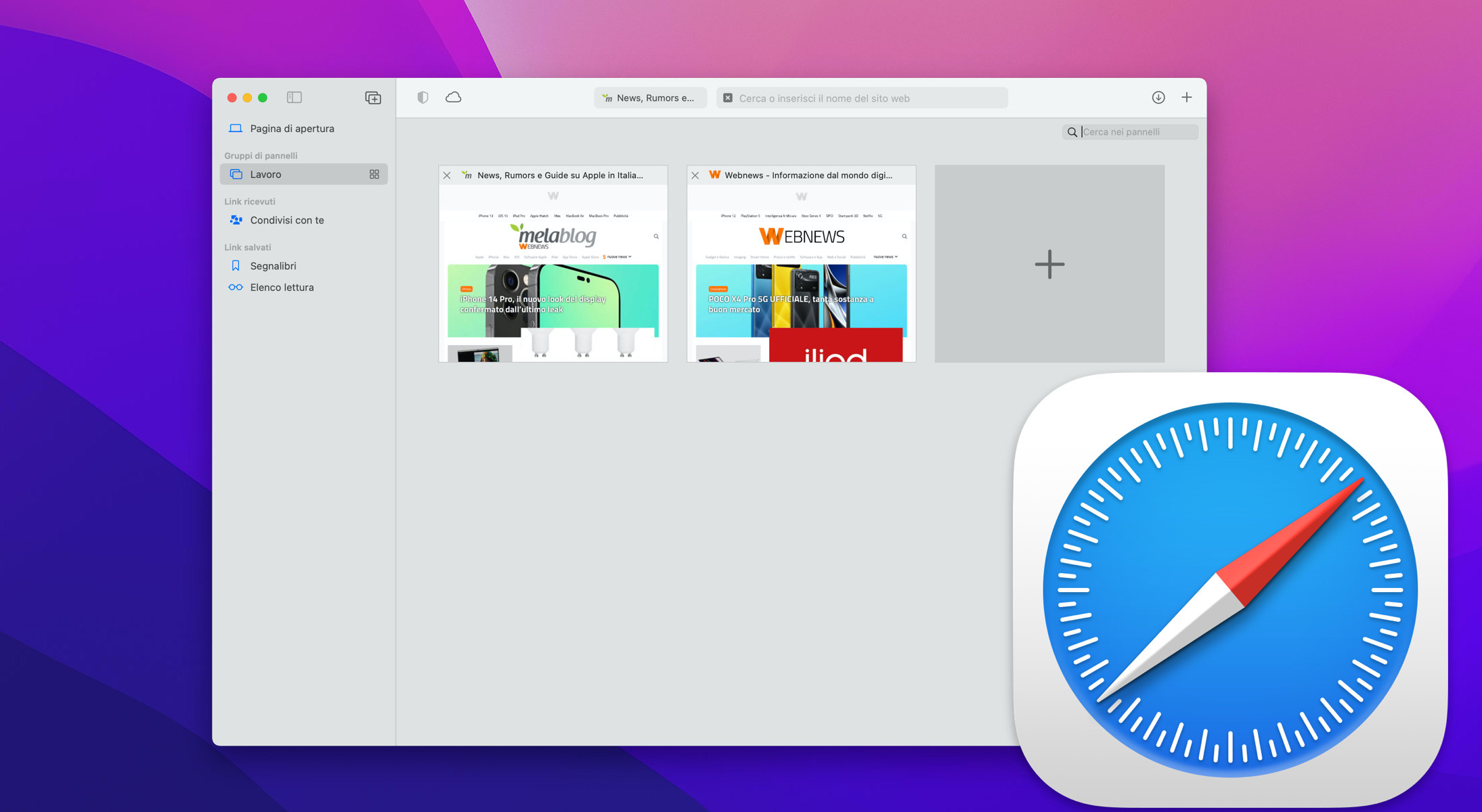Image resolution: width=1482 pixels, height=812 pixels.
Task: Open the Downloads arrow icon
Action: coord(1158,97)
